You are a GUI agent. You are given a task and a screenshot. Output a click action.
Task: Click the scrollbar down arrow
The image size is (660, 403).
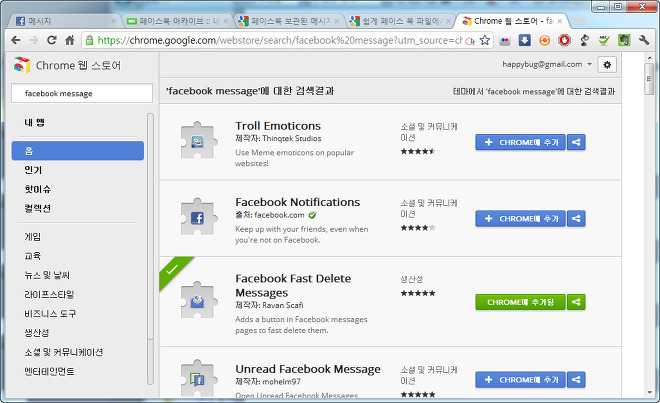tap(649, 392)
